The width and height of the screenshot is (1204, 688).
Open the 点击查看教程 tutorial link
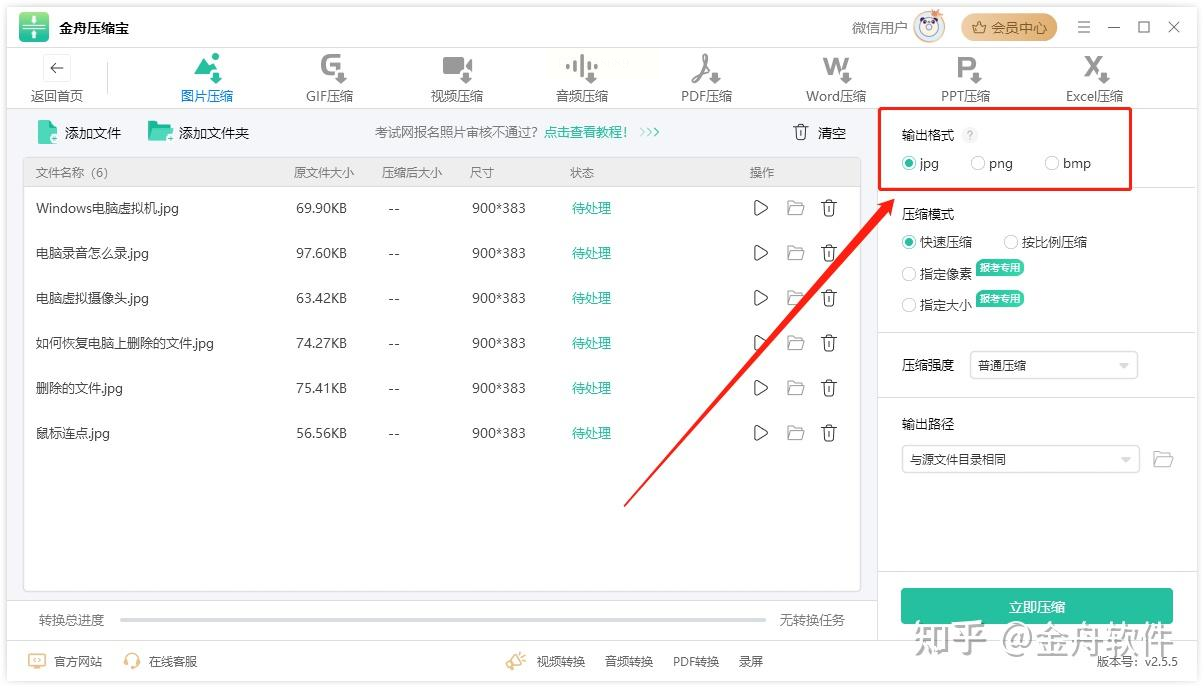tap(586, 132)
